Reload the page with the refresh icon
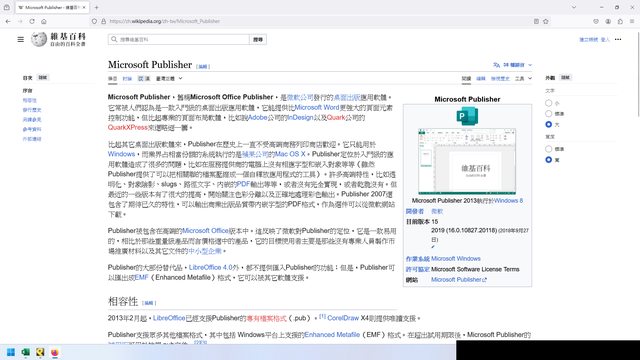This screenshot has width=640, height=360. pyautogui.click(x=32, y=21)
